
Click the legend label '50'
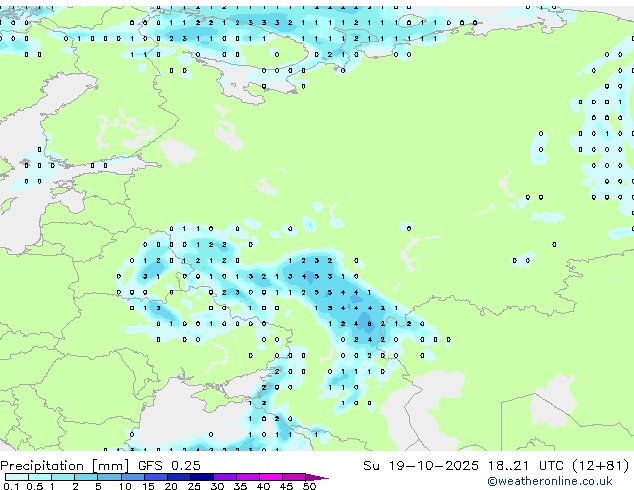tap(309, 486)
